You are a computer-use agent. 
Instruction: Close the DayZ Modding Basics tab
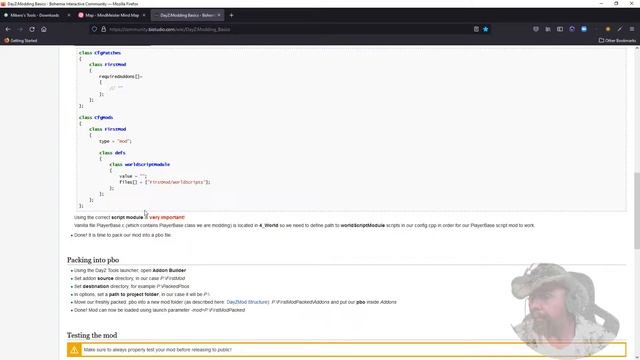point(219,15)
